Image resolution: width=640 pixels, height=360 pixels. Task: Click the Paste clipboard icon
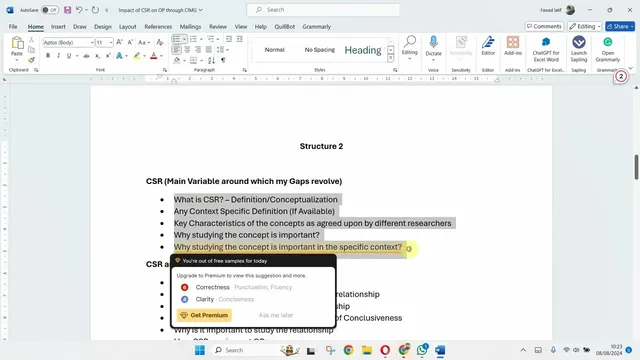(x=17, y=43)
